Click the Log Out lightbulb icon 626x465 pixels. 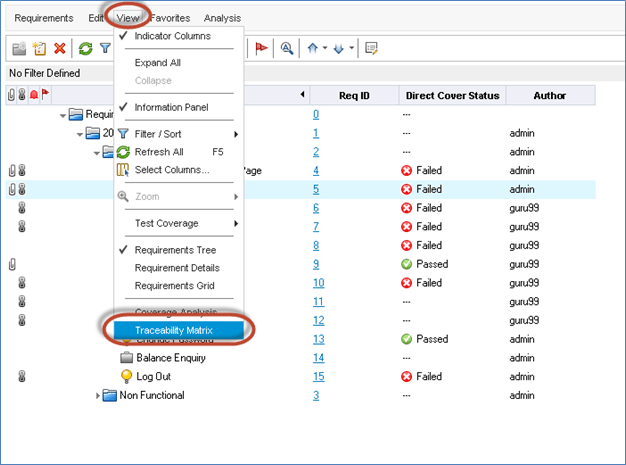[126, 376]
